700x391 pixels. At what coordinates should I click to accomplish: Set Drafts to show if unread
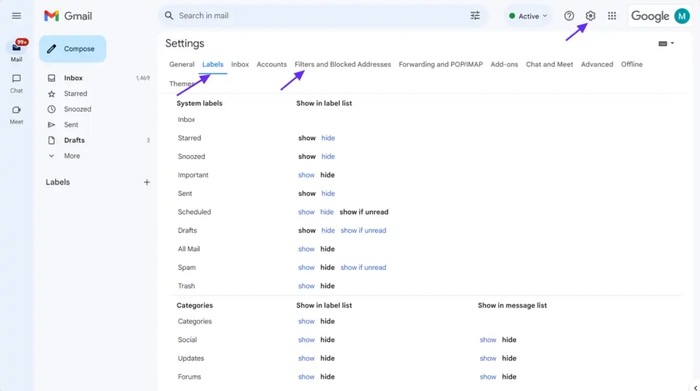pyautogui.click(x=363, y=230)
